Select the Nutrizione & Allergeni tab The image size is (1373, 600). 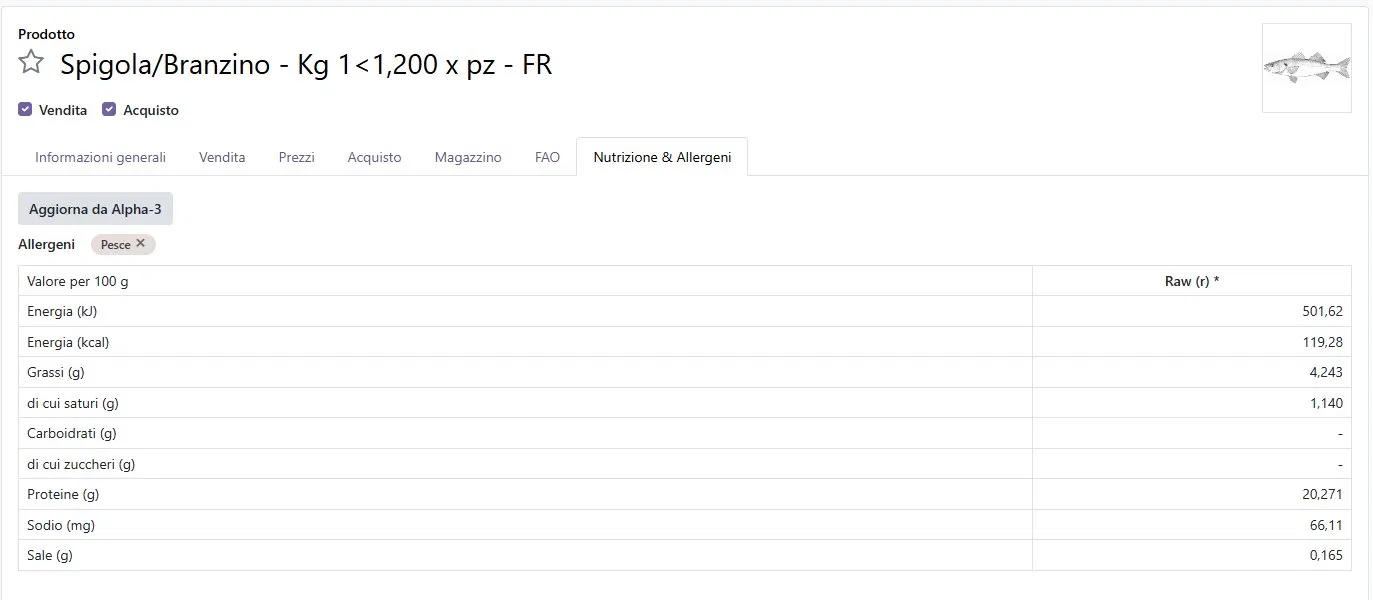[x=662, y=157]
